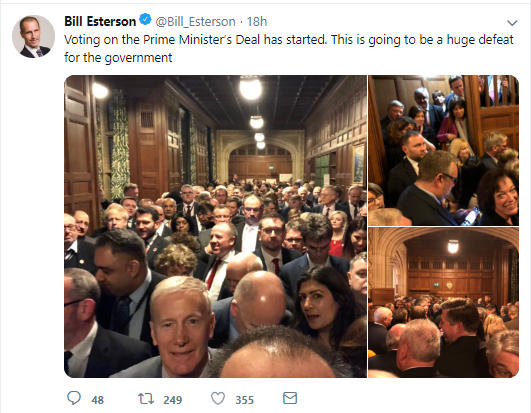The image size is (531, 413).
Task: Open the 18h timestamp link
Action: click(x=257, y=22)
